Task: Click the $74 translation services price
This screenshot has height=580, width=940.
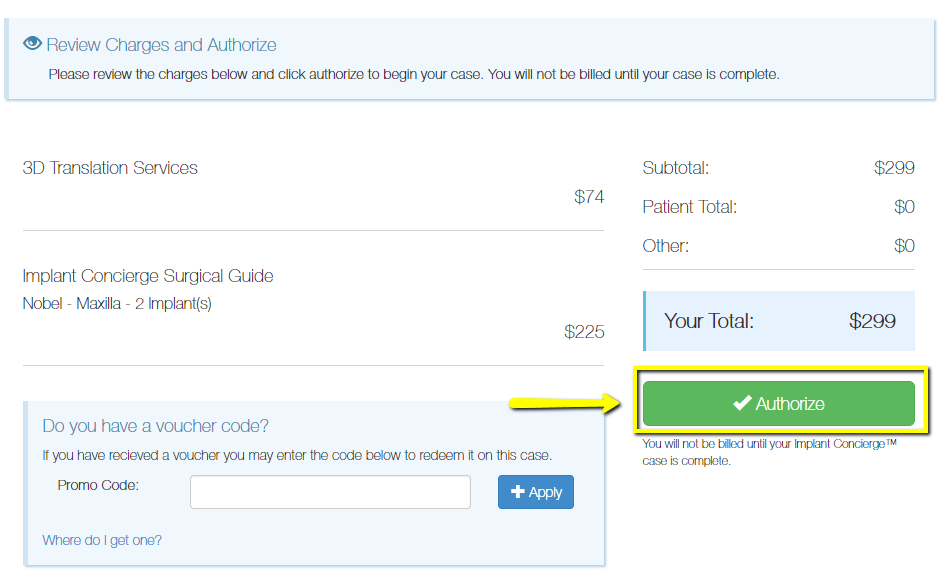Action: point(589,197)
